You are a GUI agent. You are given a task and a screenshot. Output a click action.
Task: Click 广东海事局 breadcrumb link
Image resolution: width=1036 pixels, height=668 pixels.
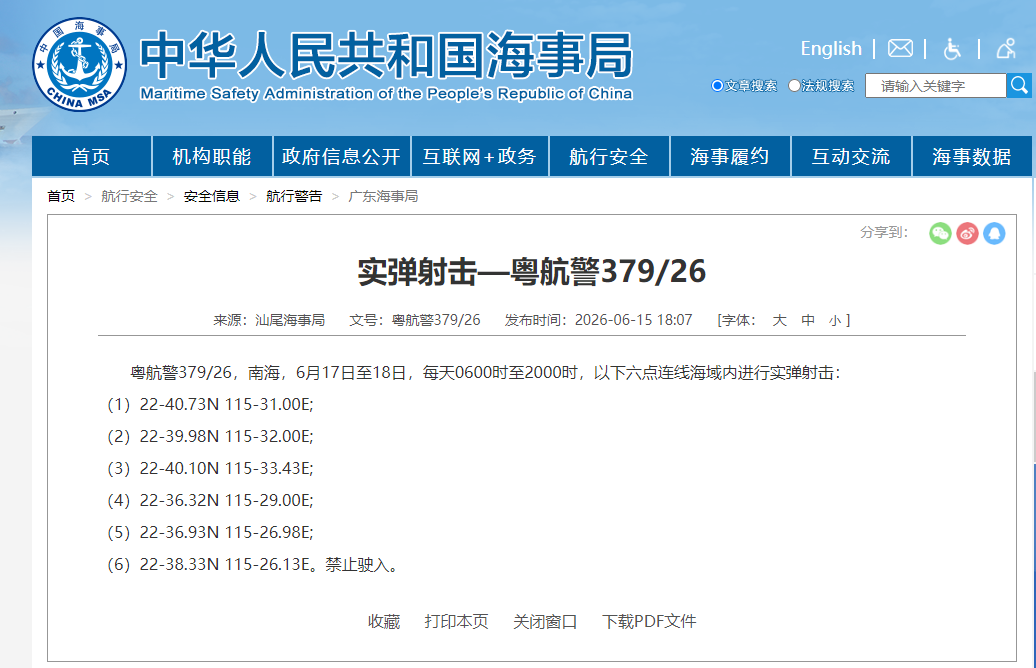pos(383,196)
